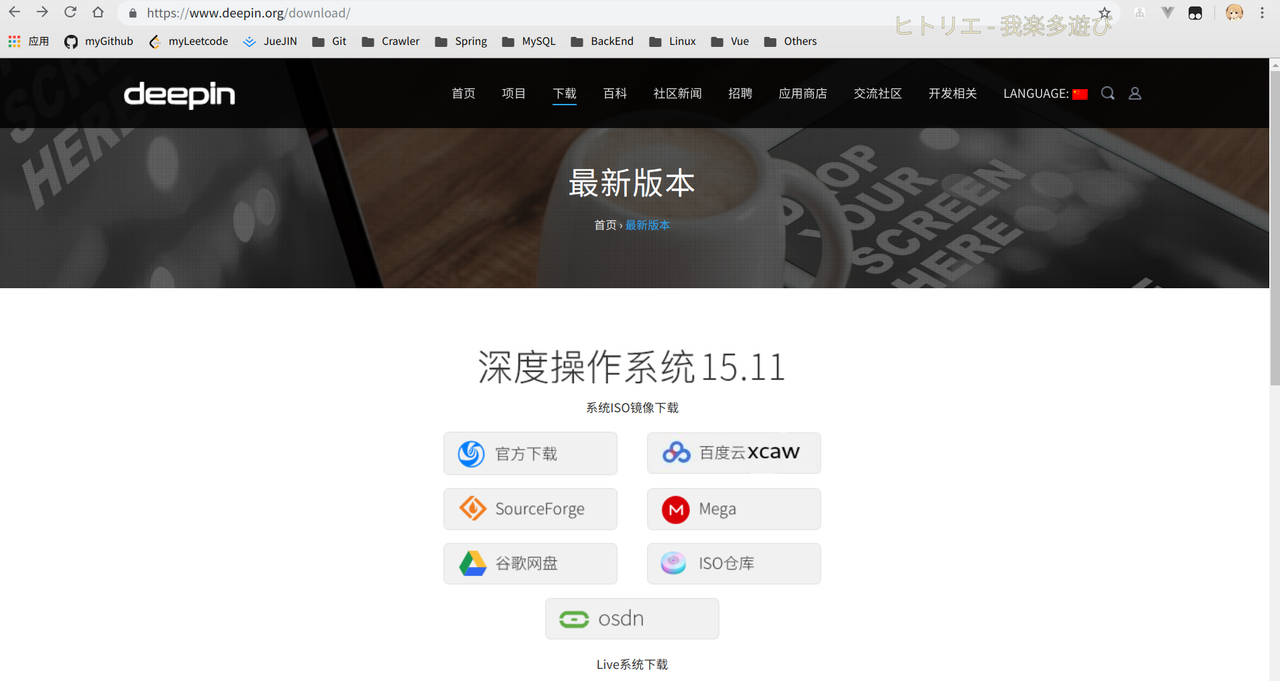Open the user account icon in site header
This screenshot has width=1280, height=681.
coord(1135,93)
